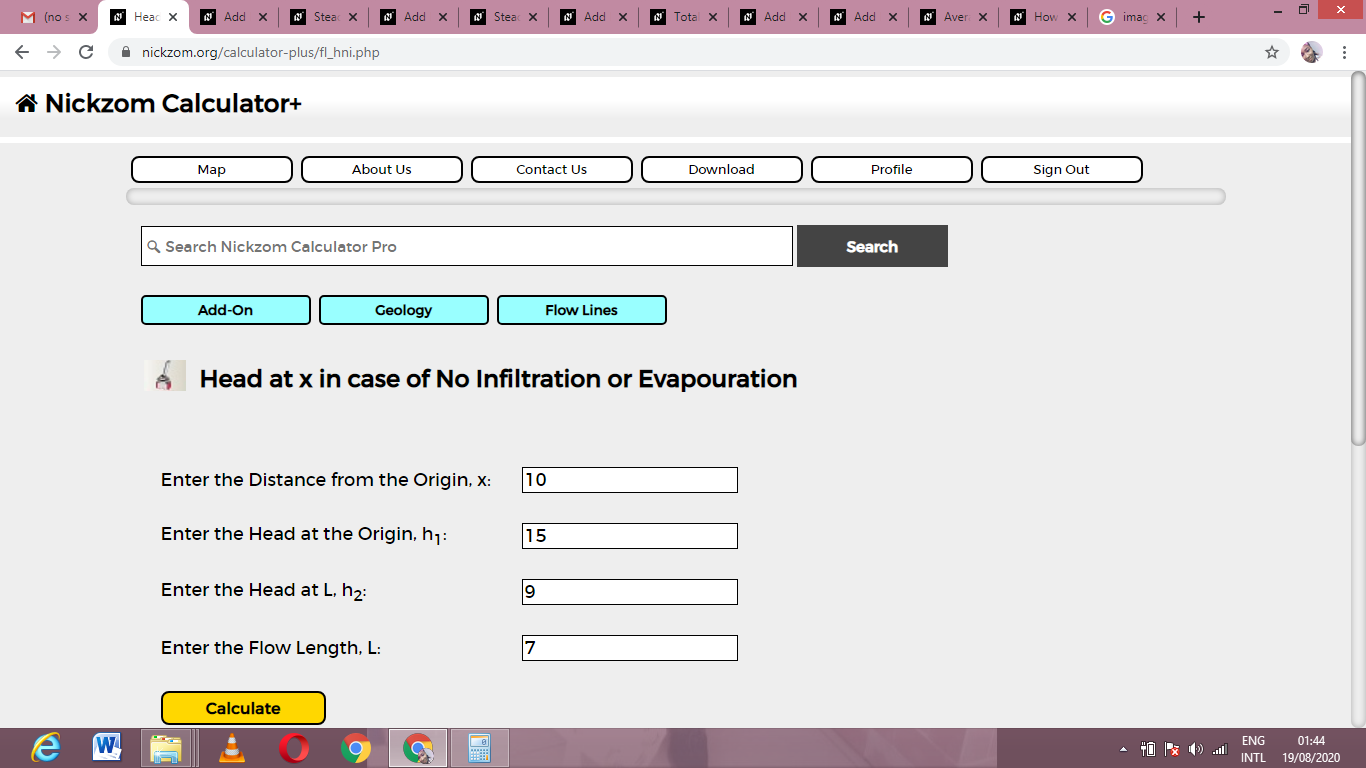This screenshot has height=768, width=1366.
Task: Switch to the Aver tab
Action: 952,17
